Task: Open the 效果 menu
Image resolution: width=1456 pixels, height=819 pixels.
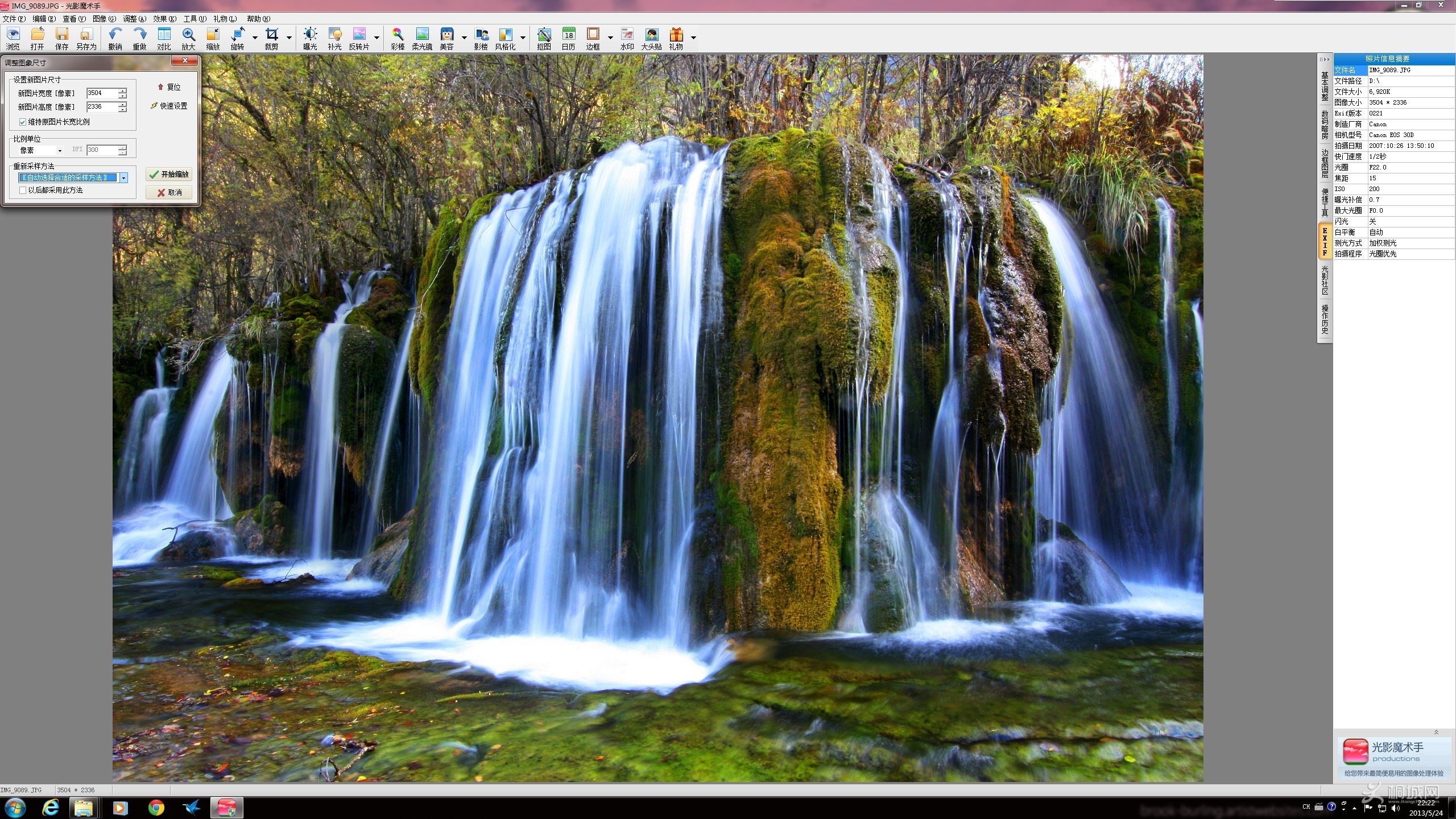Action: coord(164,19)
